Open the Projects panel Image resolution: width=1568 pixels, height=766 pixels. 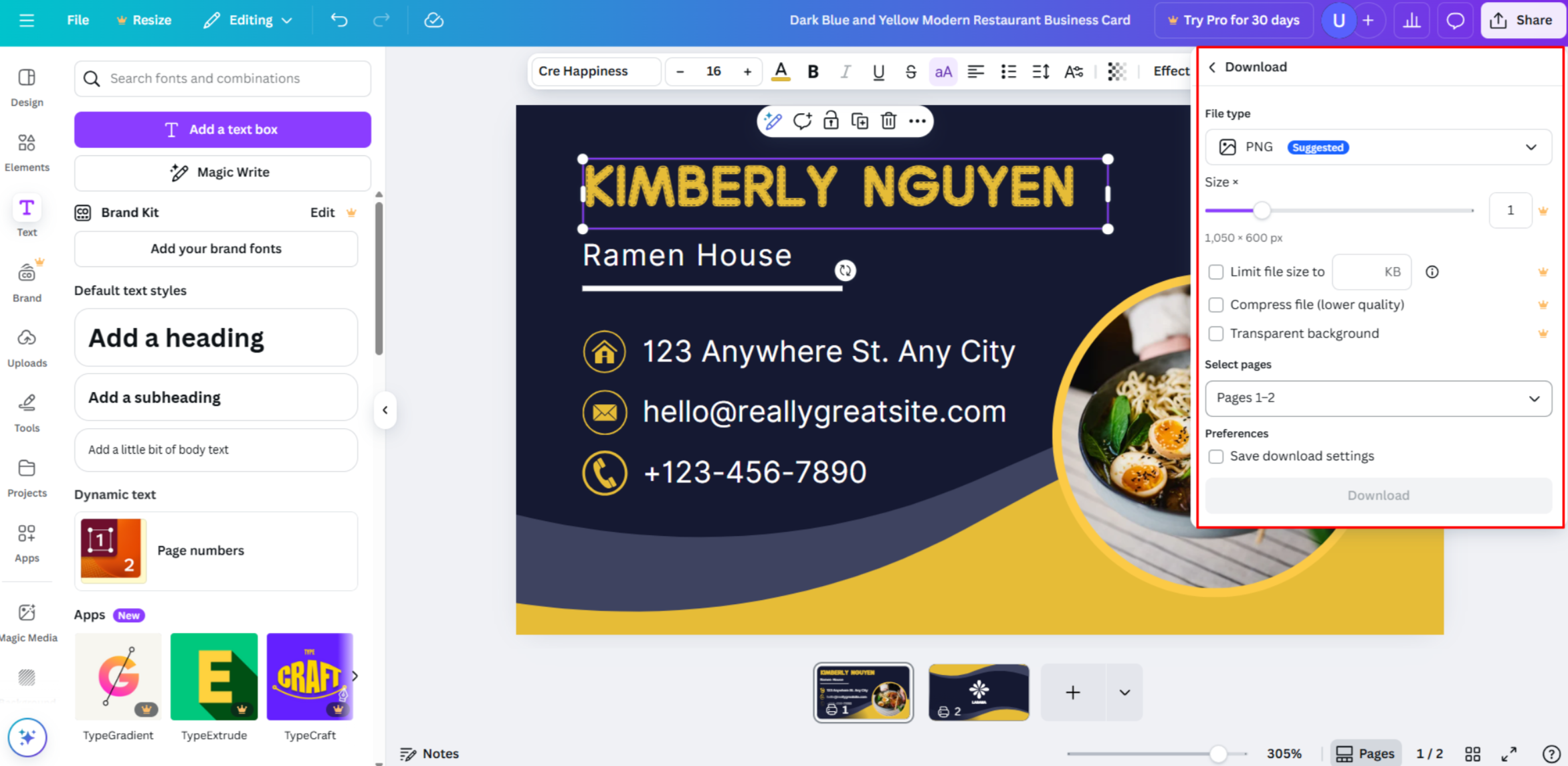pyautogui.click(x=27, y=475)
